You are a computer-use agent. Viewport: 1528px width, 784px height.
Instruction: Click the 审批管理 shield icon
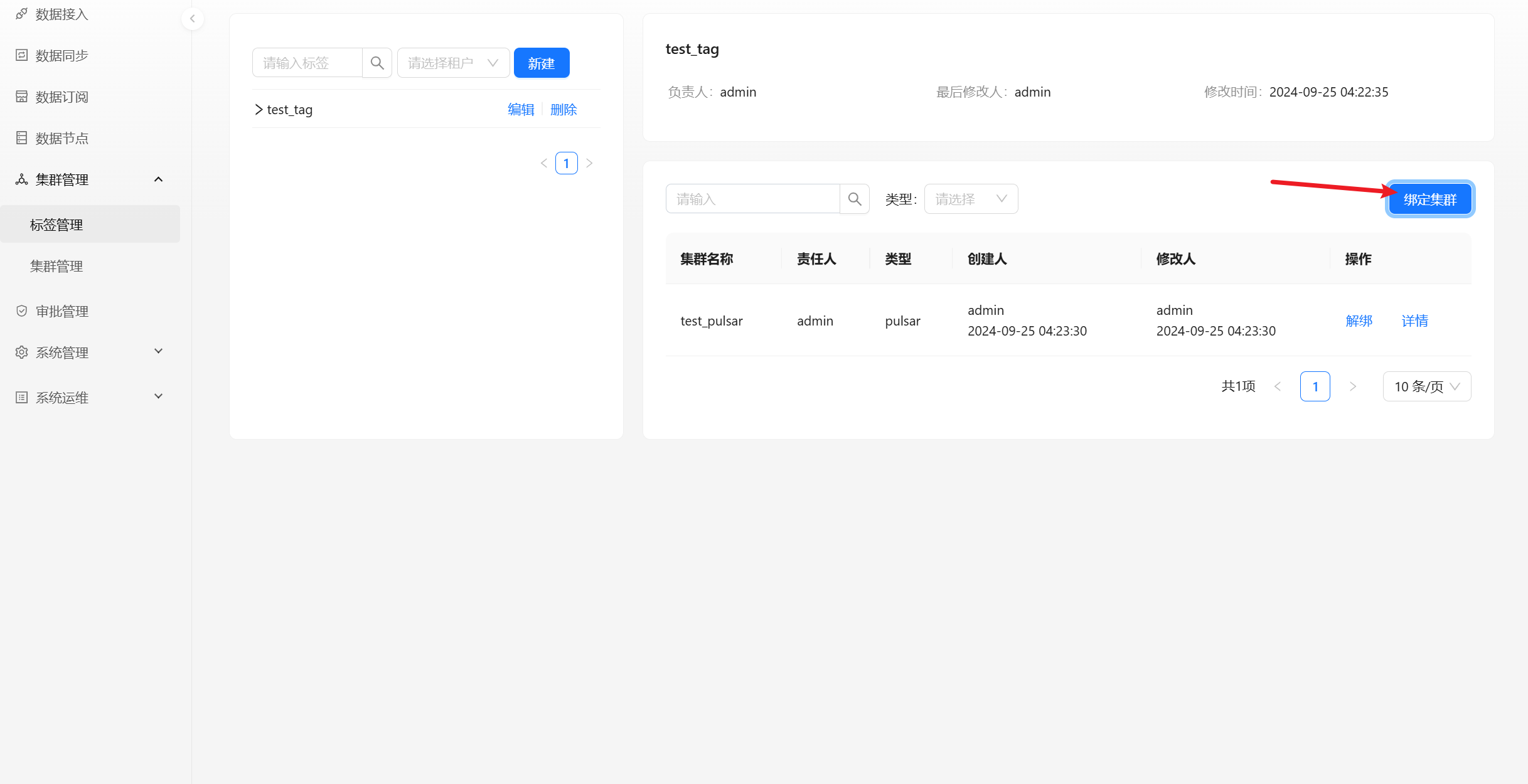coord(22,311)
